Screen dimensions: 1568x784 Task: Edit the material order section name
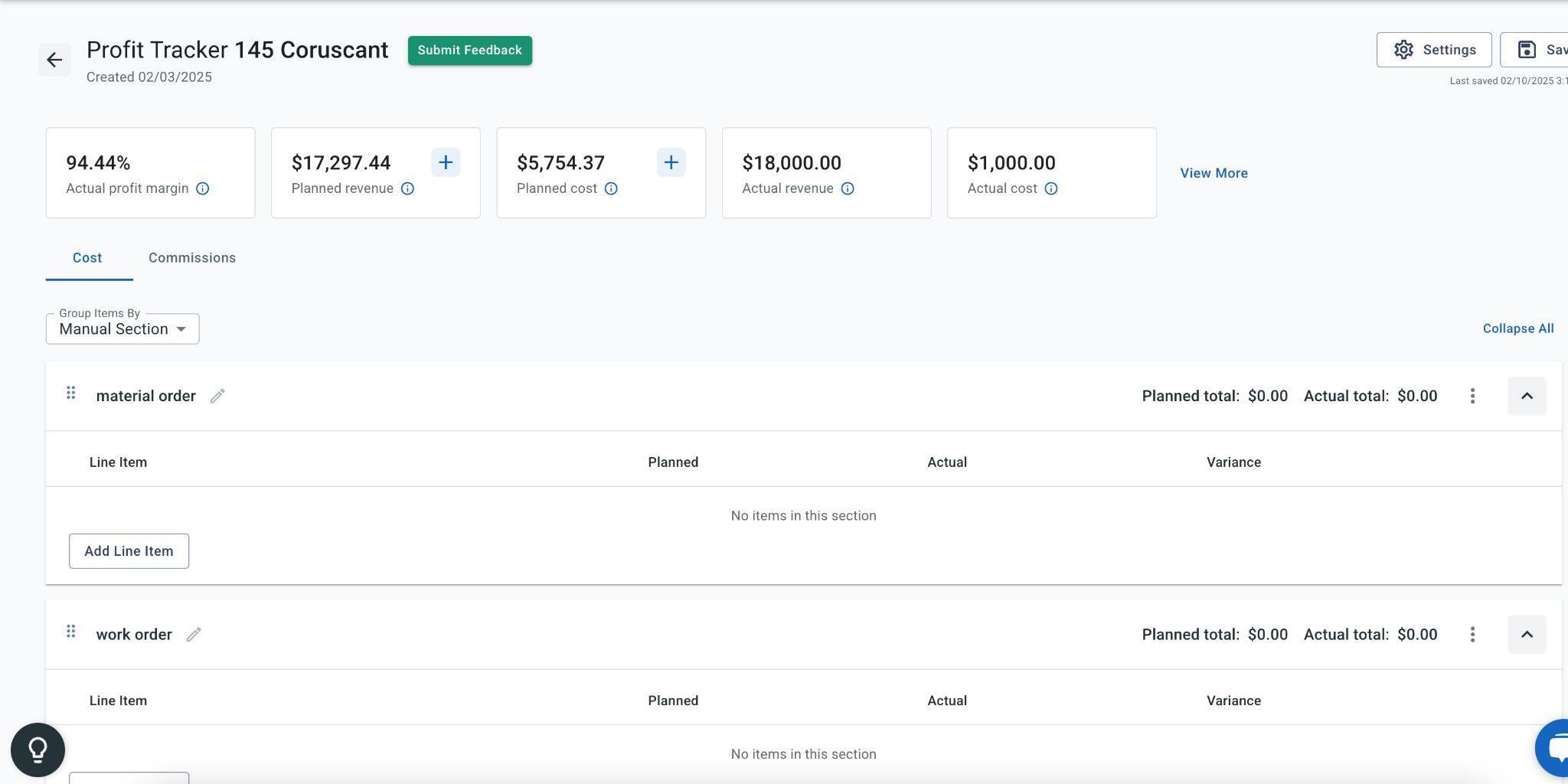[x=217, y=396]
